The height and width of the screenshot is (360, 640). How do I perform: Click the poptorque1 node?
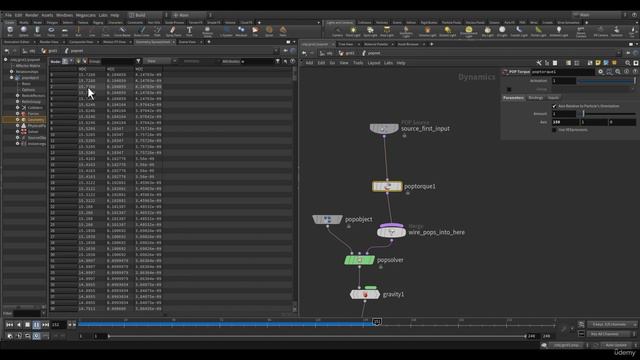(387, 187)
